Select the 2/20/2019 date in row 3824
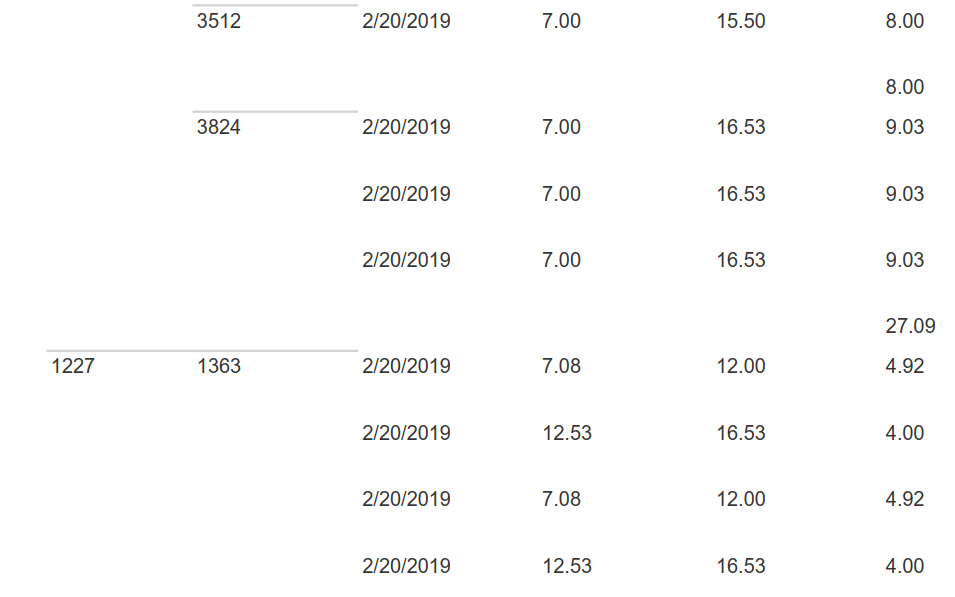This screenshot has width=955, height=597. [406, 127]
